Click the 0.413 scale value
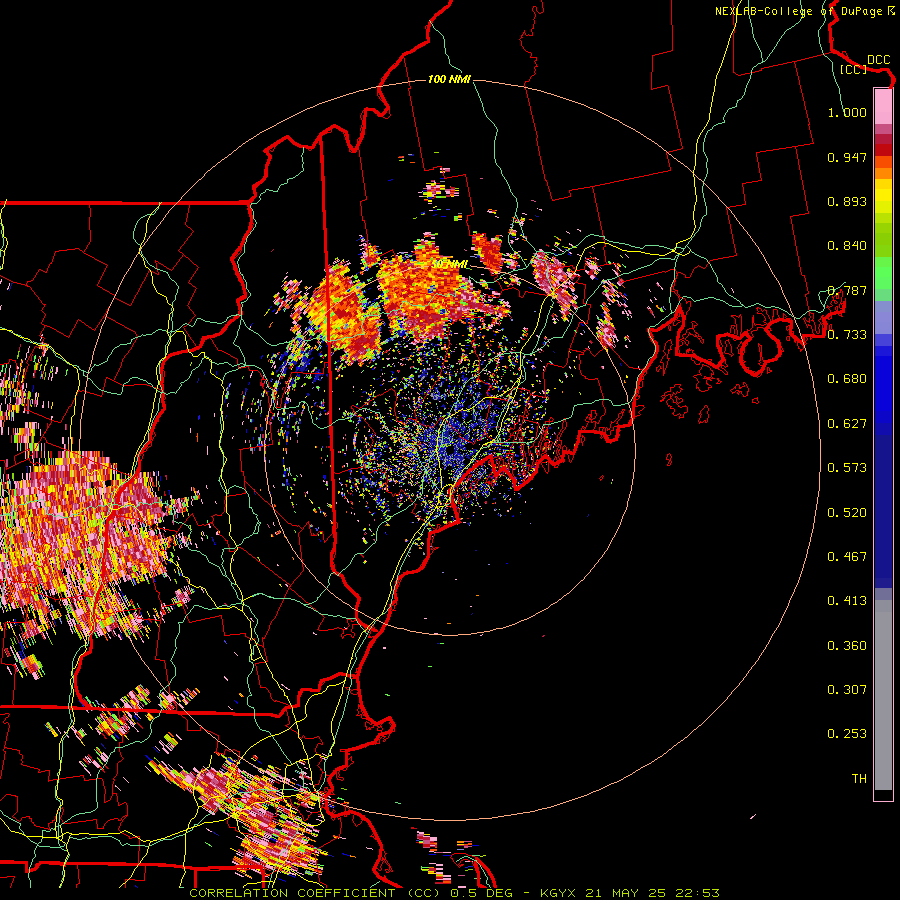 (847, 601)
